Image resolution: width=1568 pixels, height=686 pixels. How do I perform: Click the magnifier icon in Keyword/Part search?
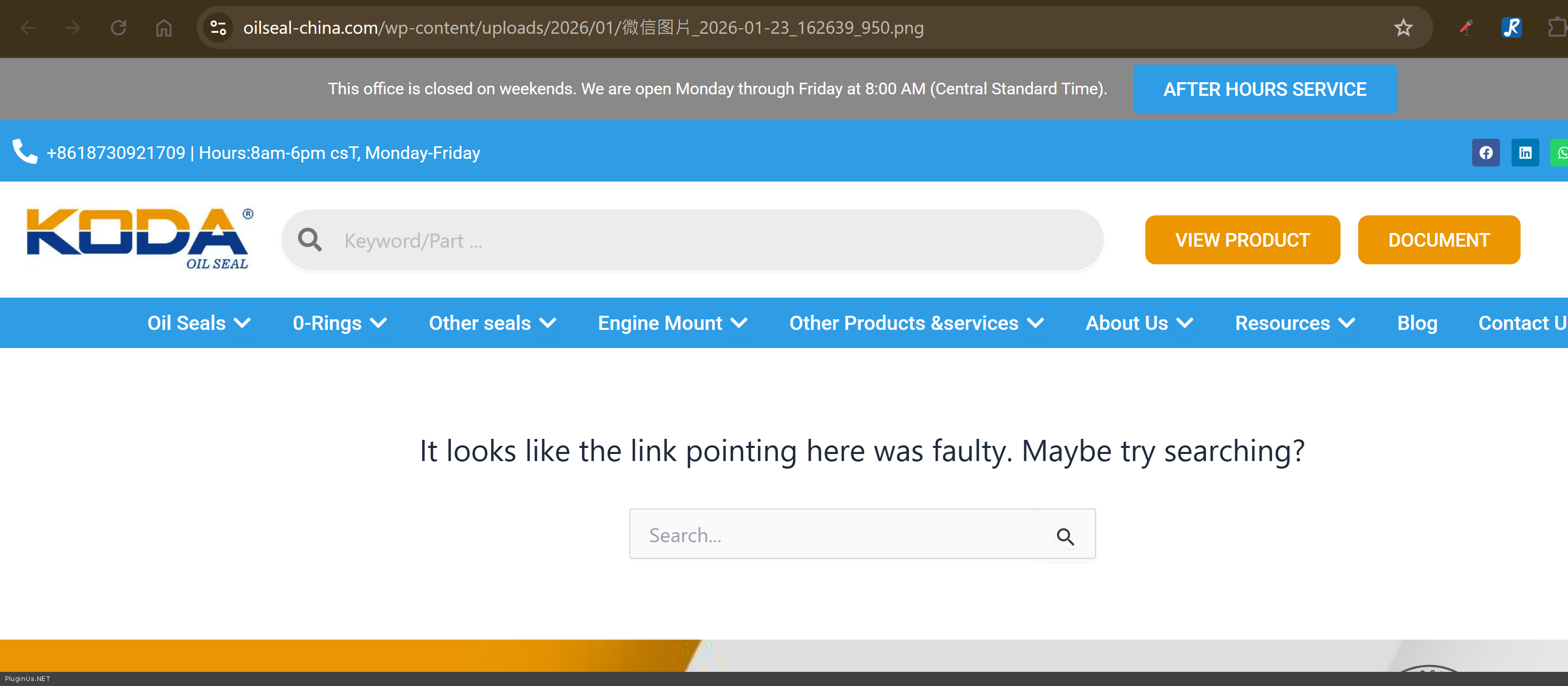(x=310, y=240)
